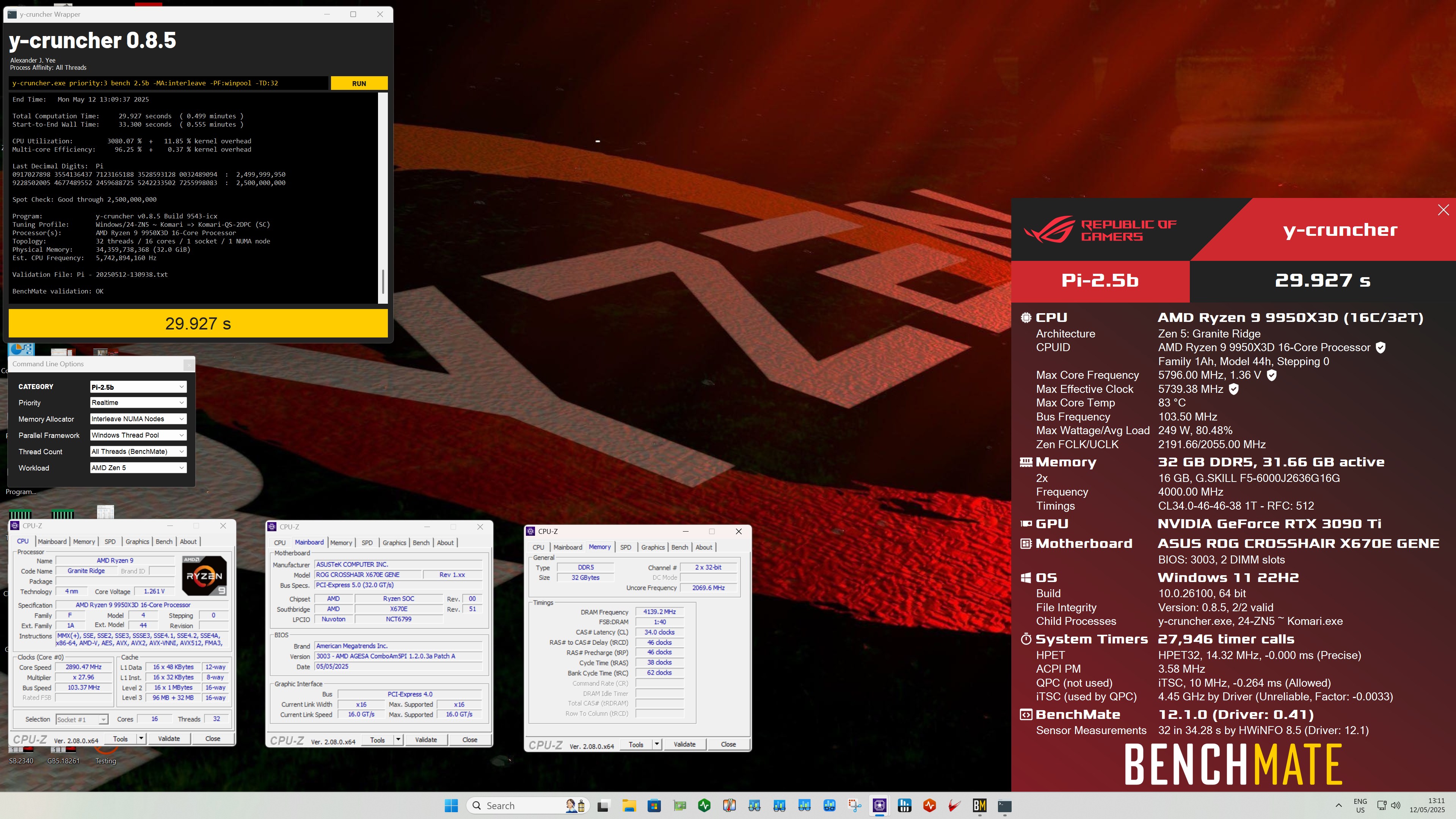Screen dimensions: 1456x819
Task: Expand the Parallel Framework dropdown
Action: point(138,435)
